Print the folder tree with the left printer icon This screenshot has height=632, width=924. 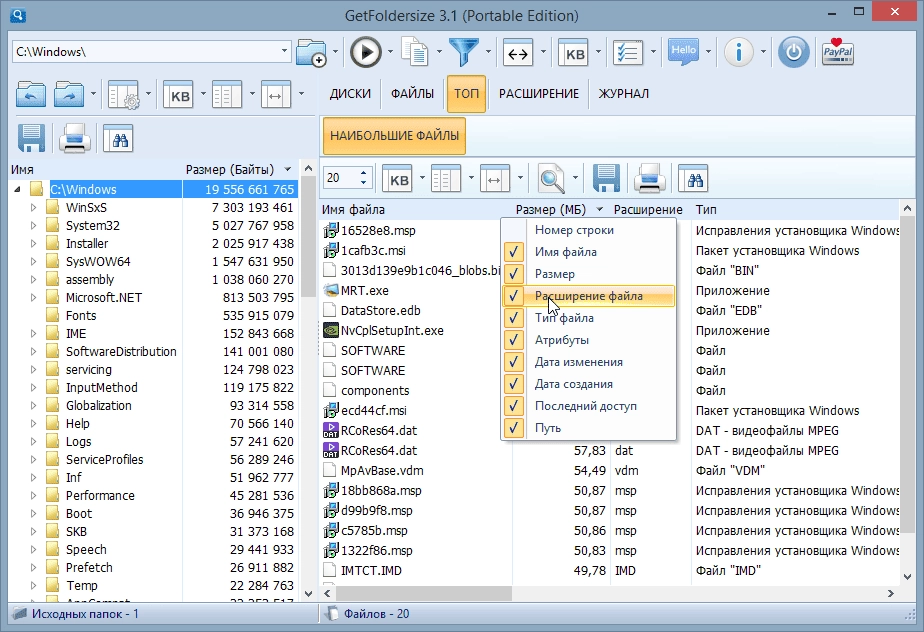74,139
